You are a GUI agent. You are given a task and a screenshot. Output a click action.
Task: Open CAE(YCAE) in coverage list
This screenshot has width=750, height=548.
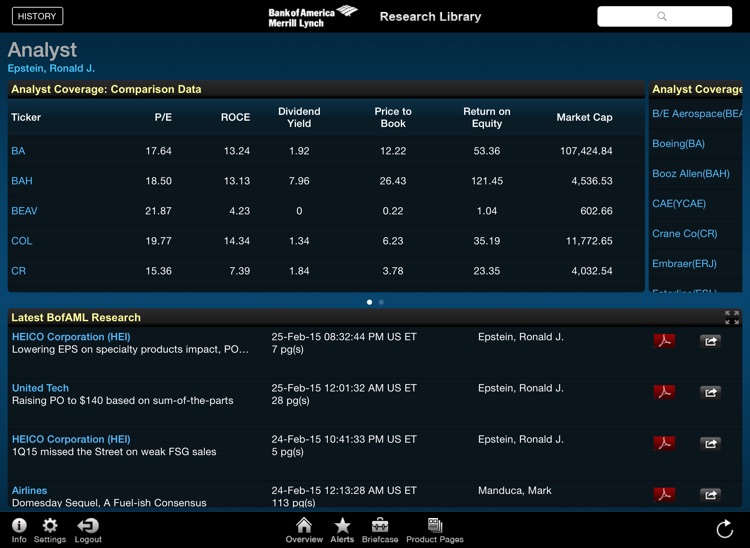click(x=679, y=204)
